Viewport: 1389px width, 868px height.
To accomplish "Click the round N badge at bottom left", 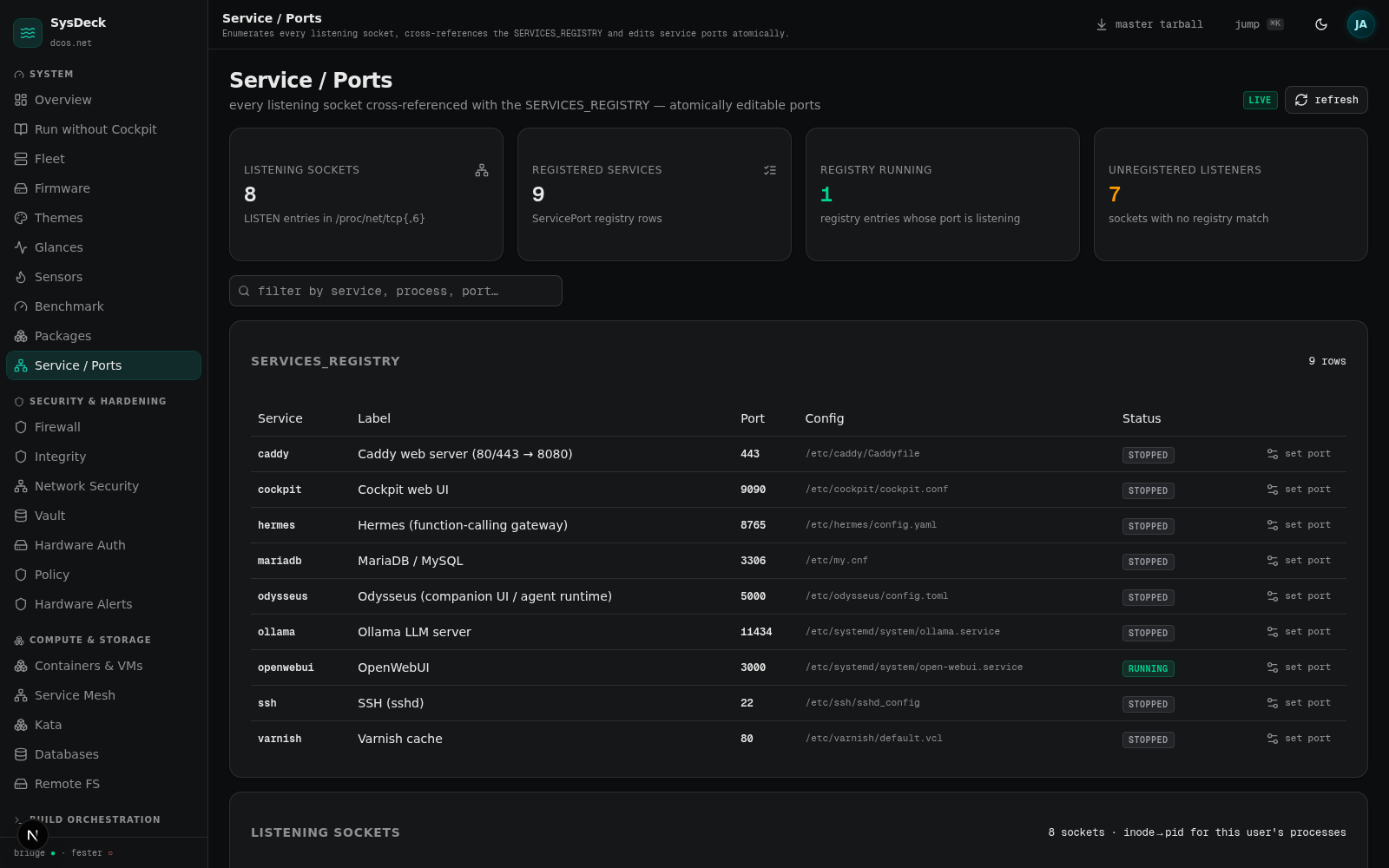I will tap(32, 835).
